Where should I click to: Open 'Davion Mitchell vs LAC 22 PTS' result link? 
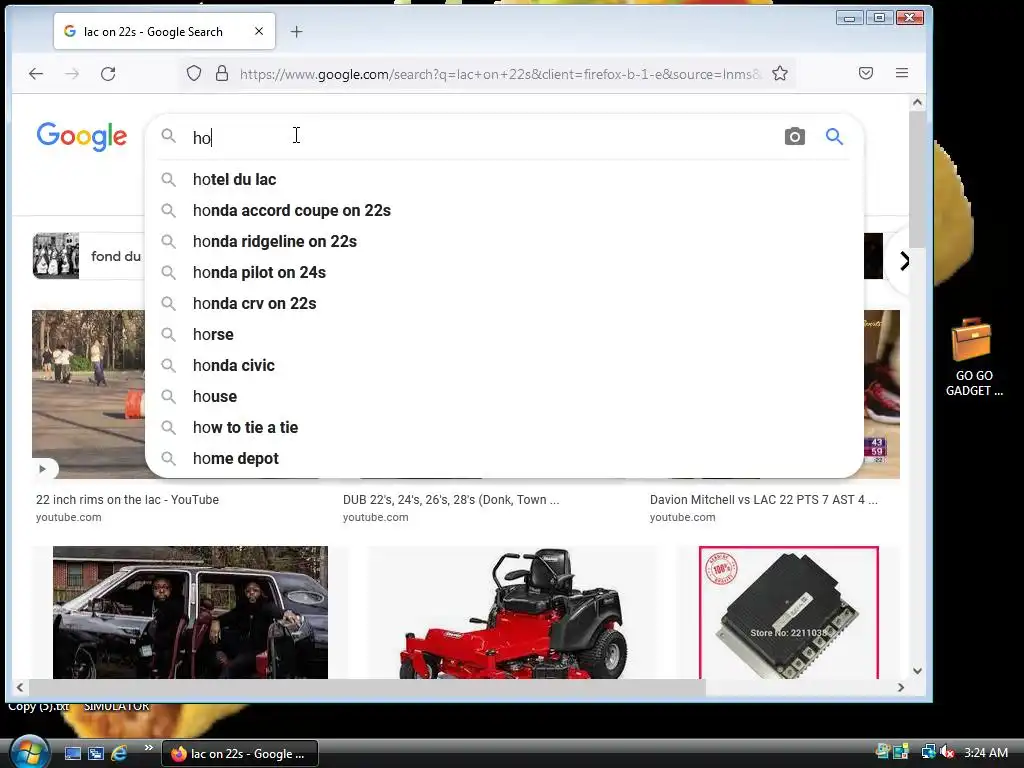pos(763,500)
